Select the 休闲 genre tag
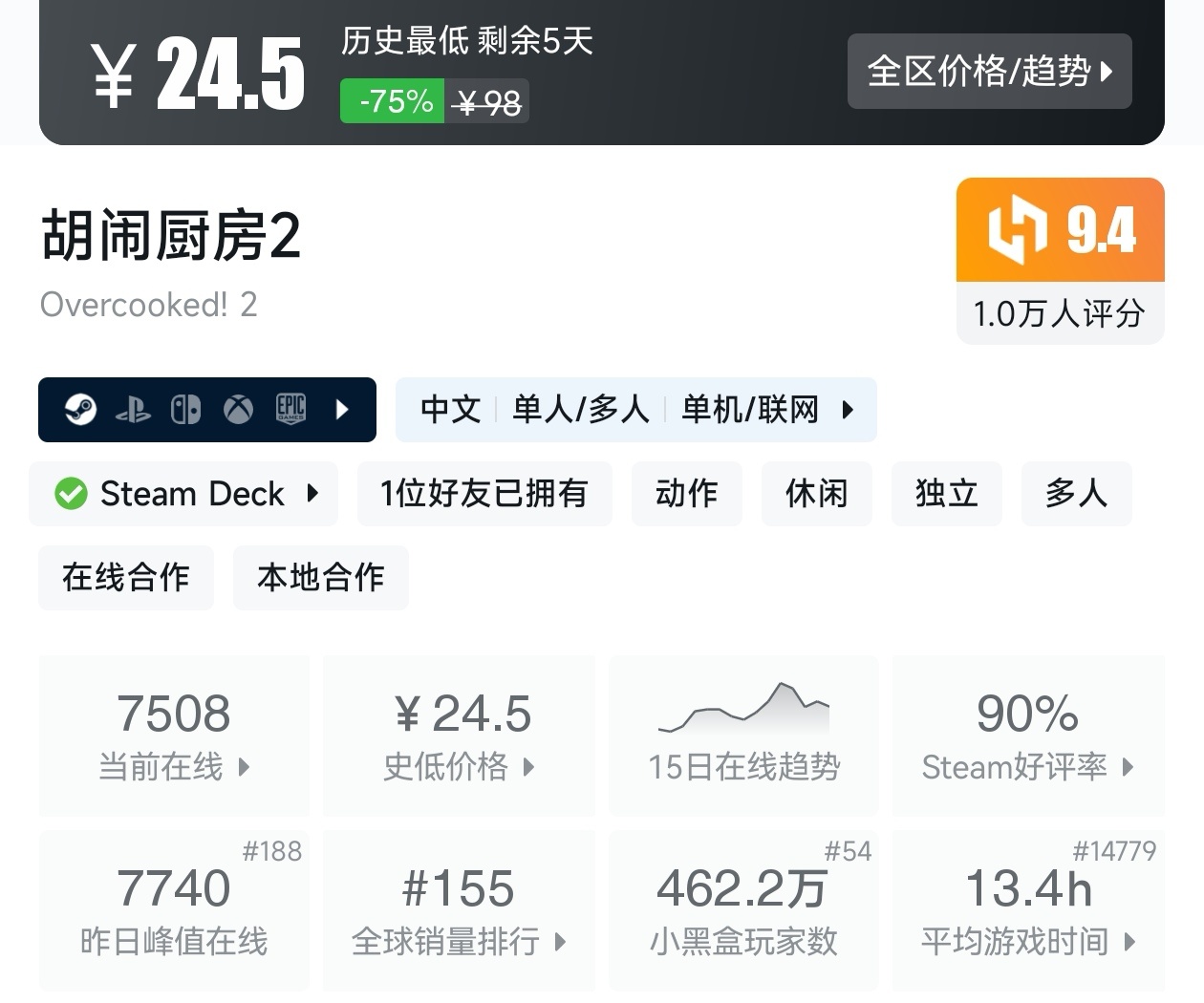Image resolution: width=1204 pixels, height=1003 pixels. coord(816,494)
